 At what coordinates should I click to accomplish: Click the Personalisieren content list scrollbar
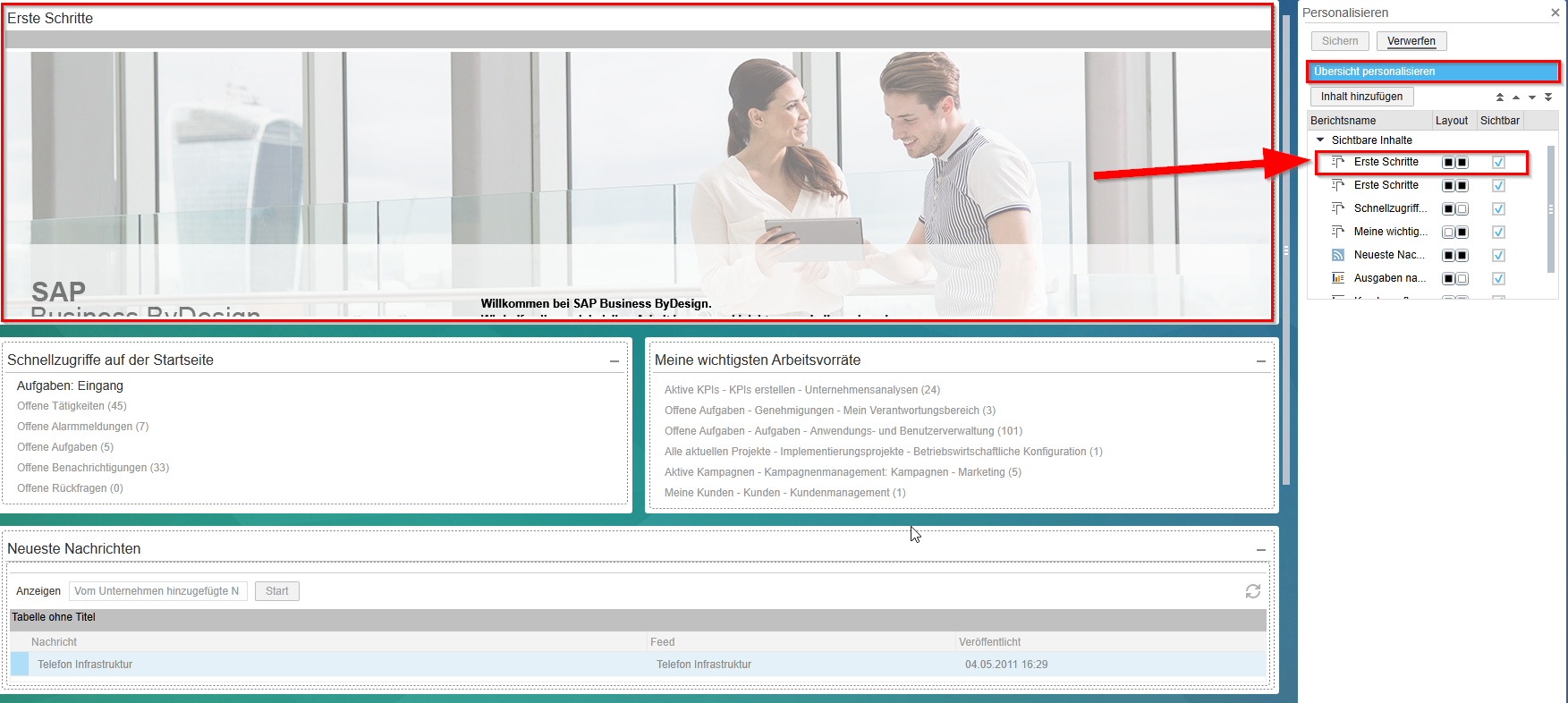1551,209
